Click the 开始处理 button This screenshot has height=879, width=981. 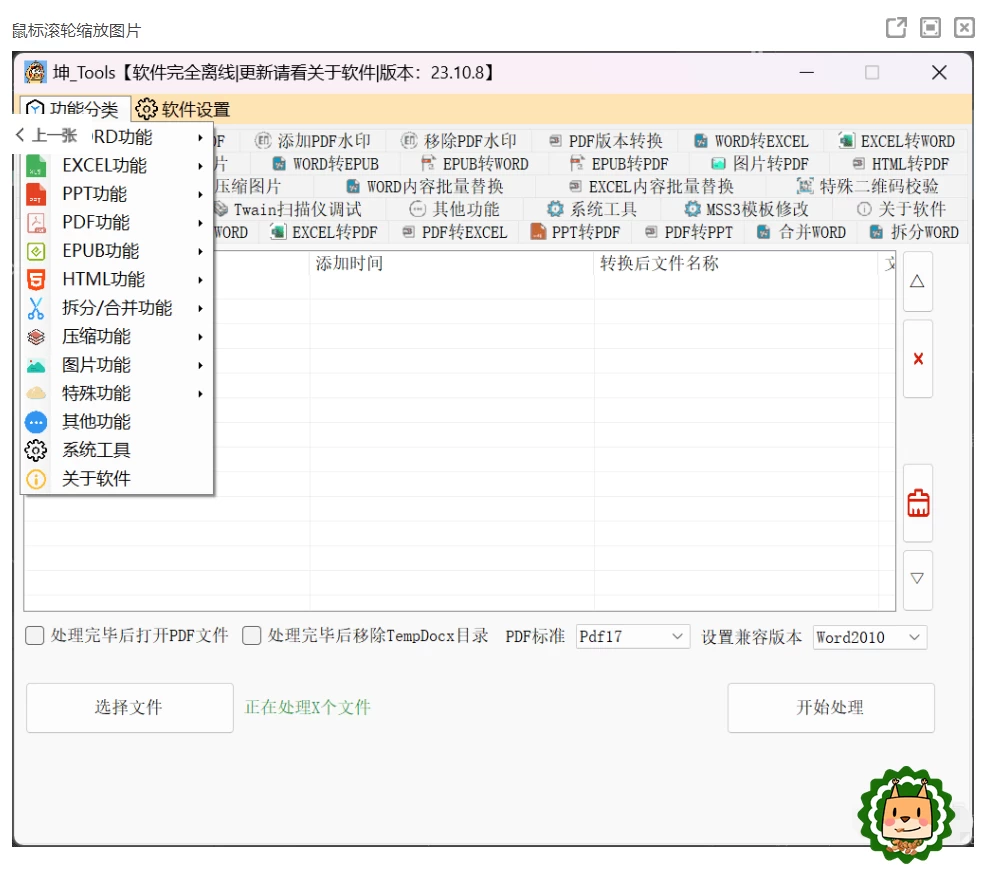tap(831, 708)
